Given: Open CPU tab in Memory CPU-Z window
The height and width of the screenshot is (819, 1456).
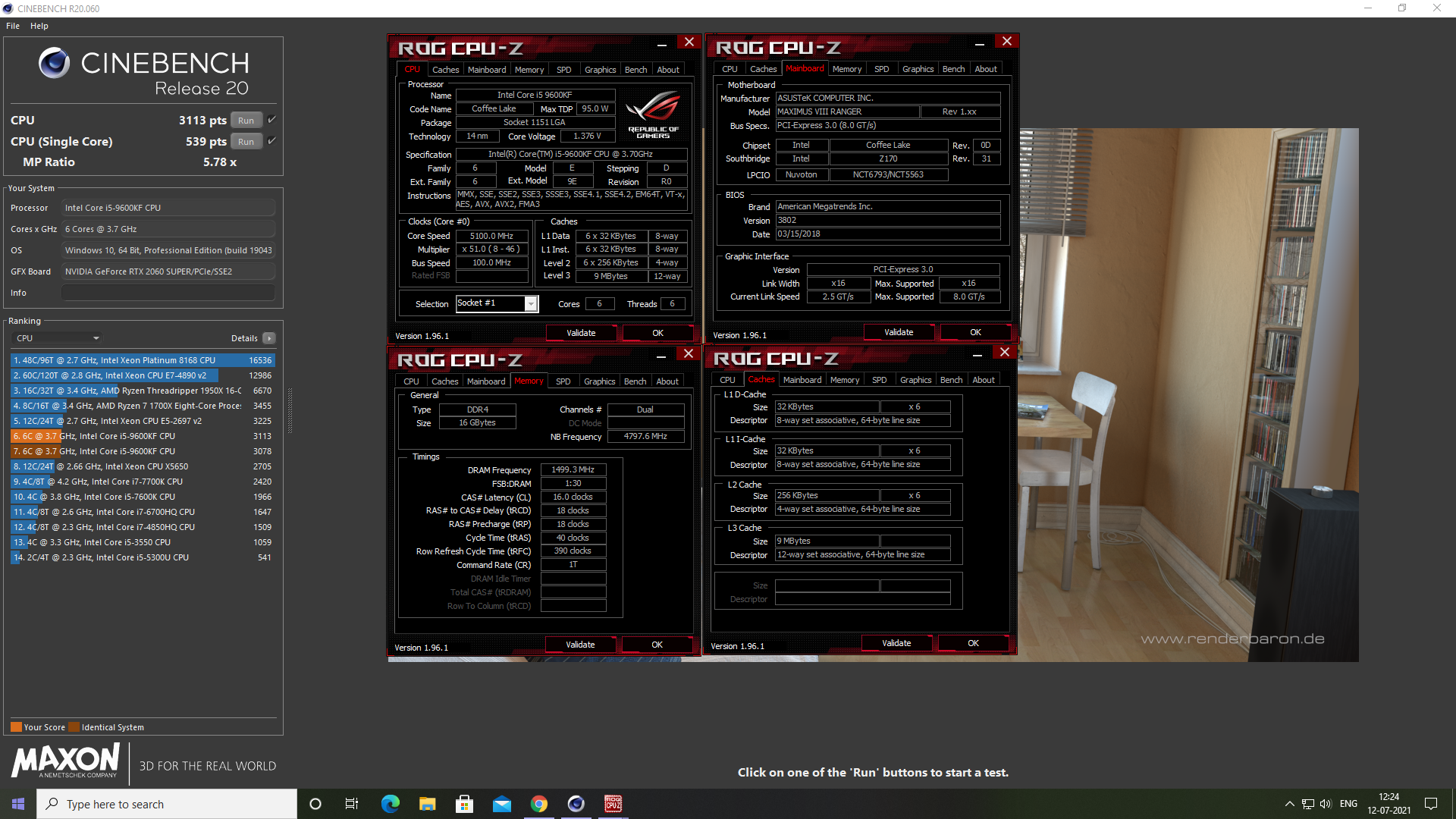Looking at the screenshot, I should coord(411,381).
